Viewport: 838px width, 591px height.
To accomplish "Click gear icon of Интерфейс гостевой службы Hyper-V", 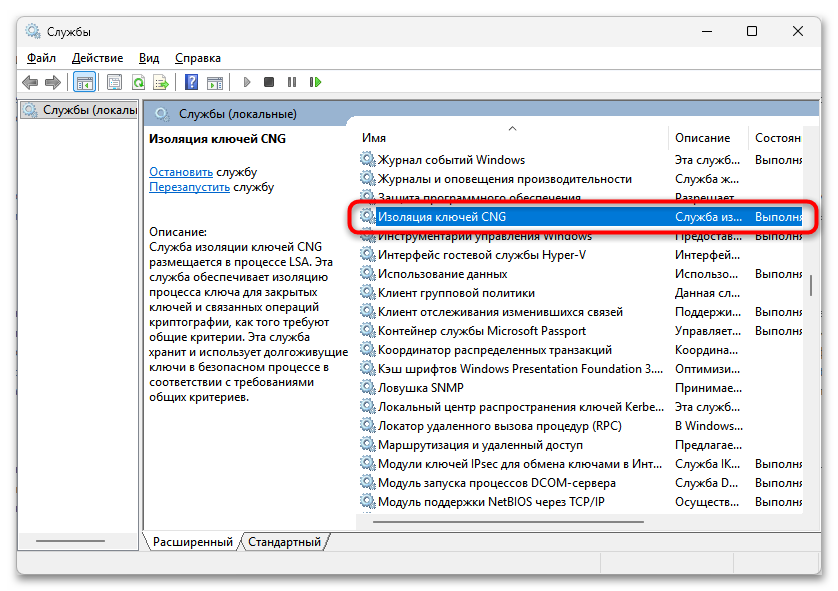I will (367, 254).
